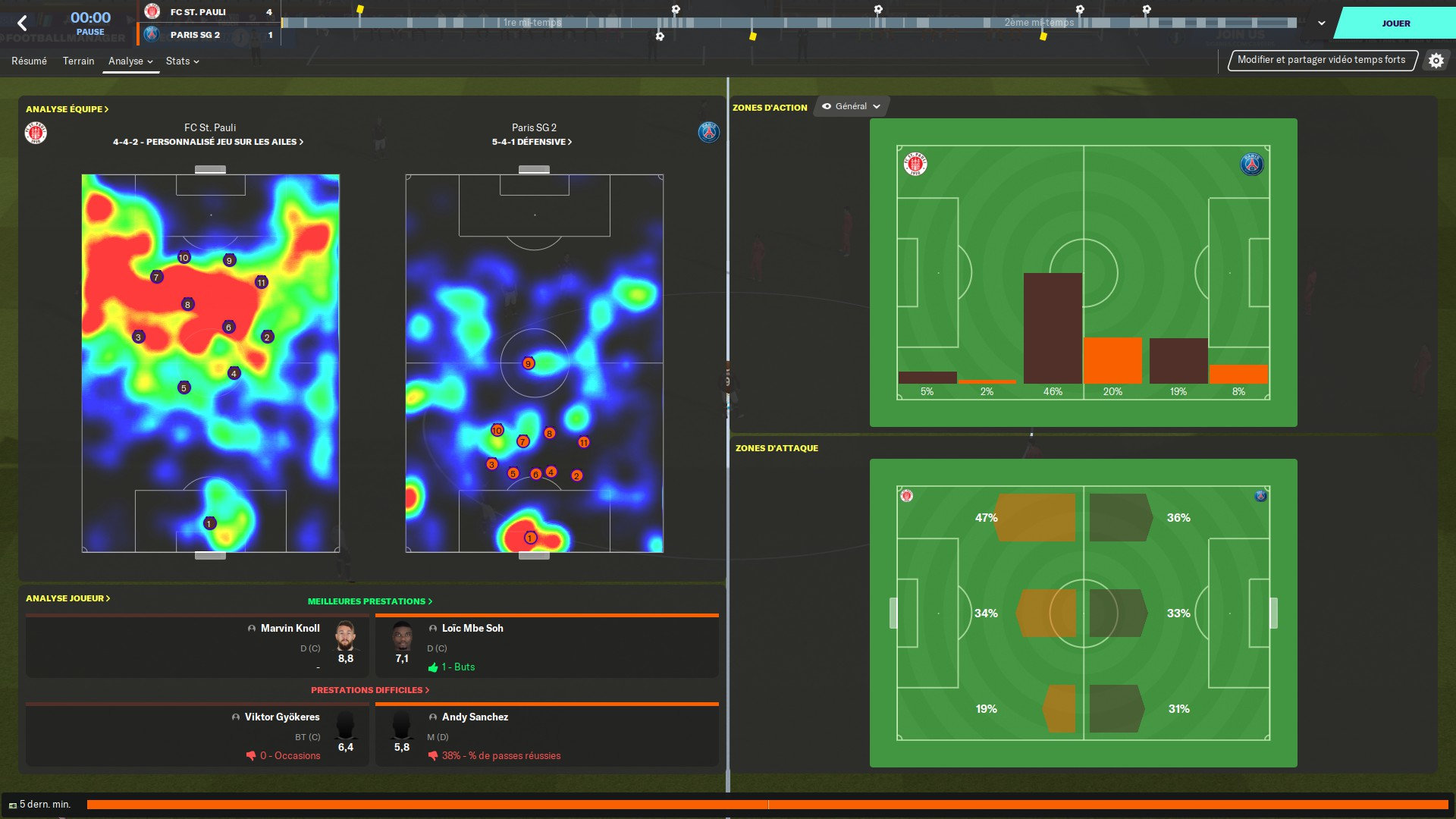The height and width of the screenshot is (819, 1456).
Task: Click the back arrow icon
Action: (x=22, y=24)
